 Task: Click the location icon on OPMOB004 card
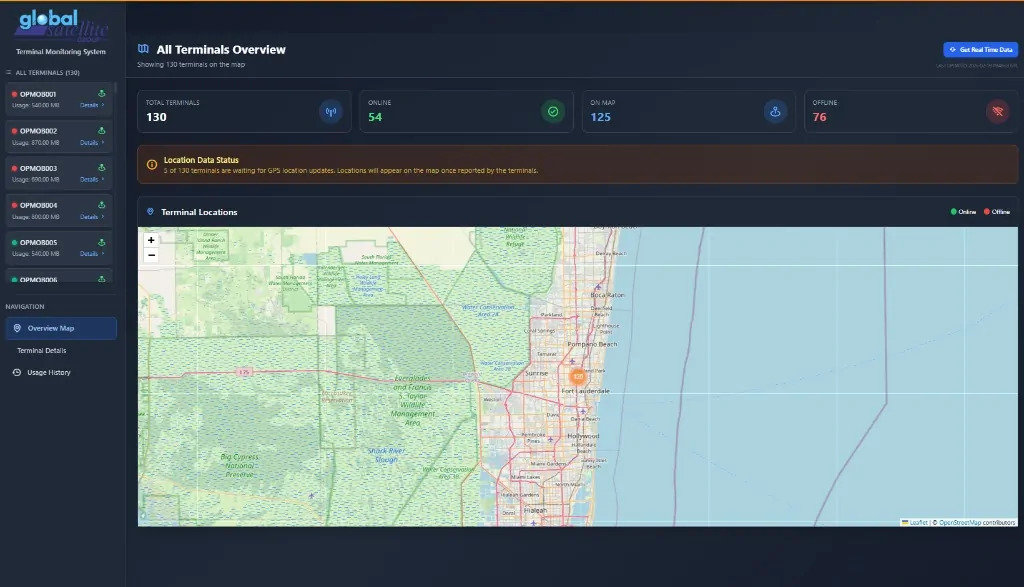tap(101, 205)
